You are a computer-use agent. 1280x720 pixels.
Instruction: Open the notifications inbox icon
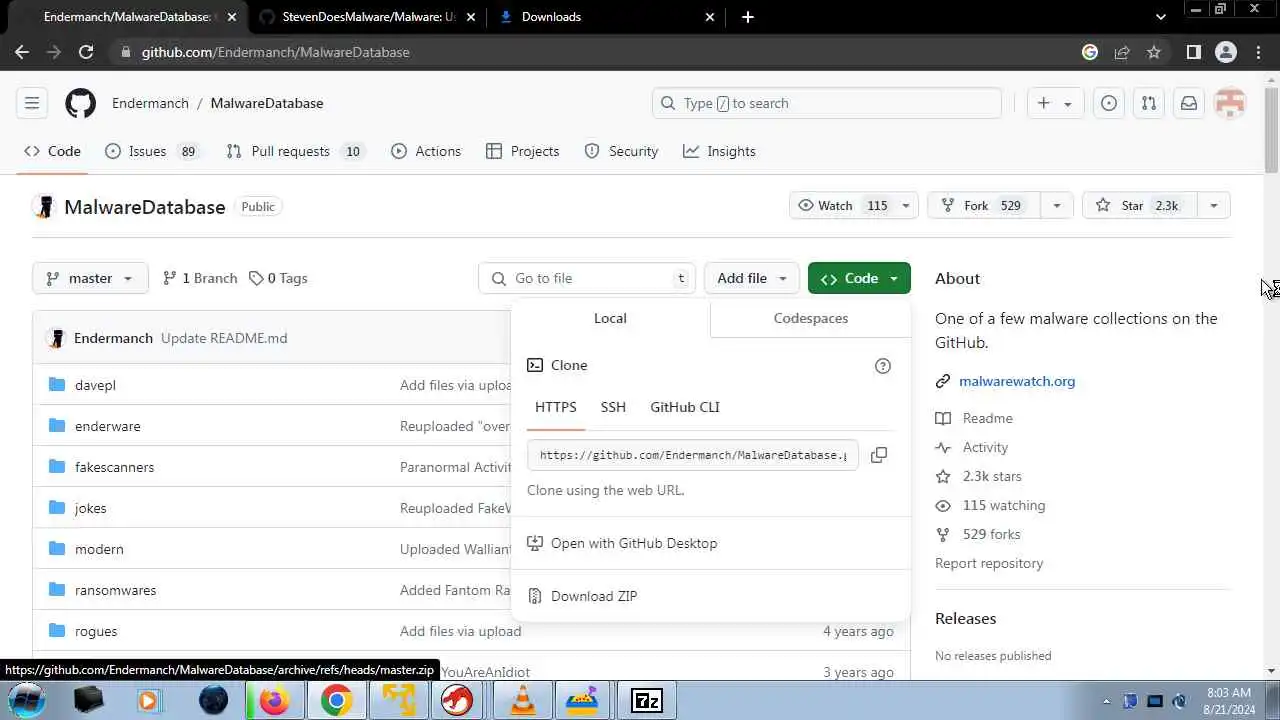1189,103
